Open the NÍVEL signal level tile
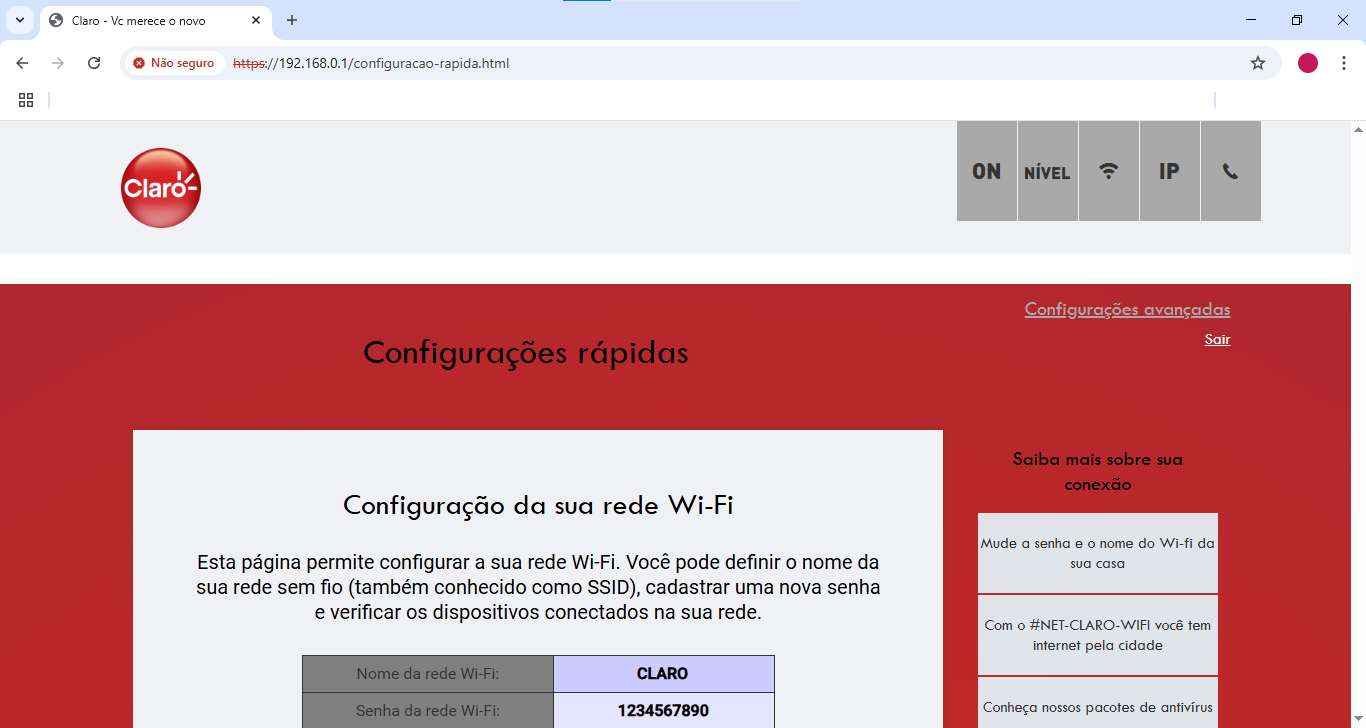 click(x=1048, y=171)
